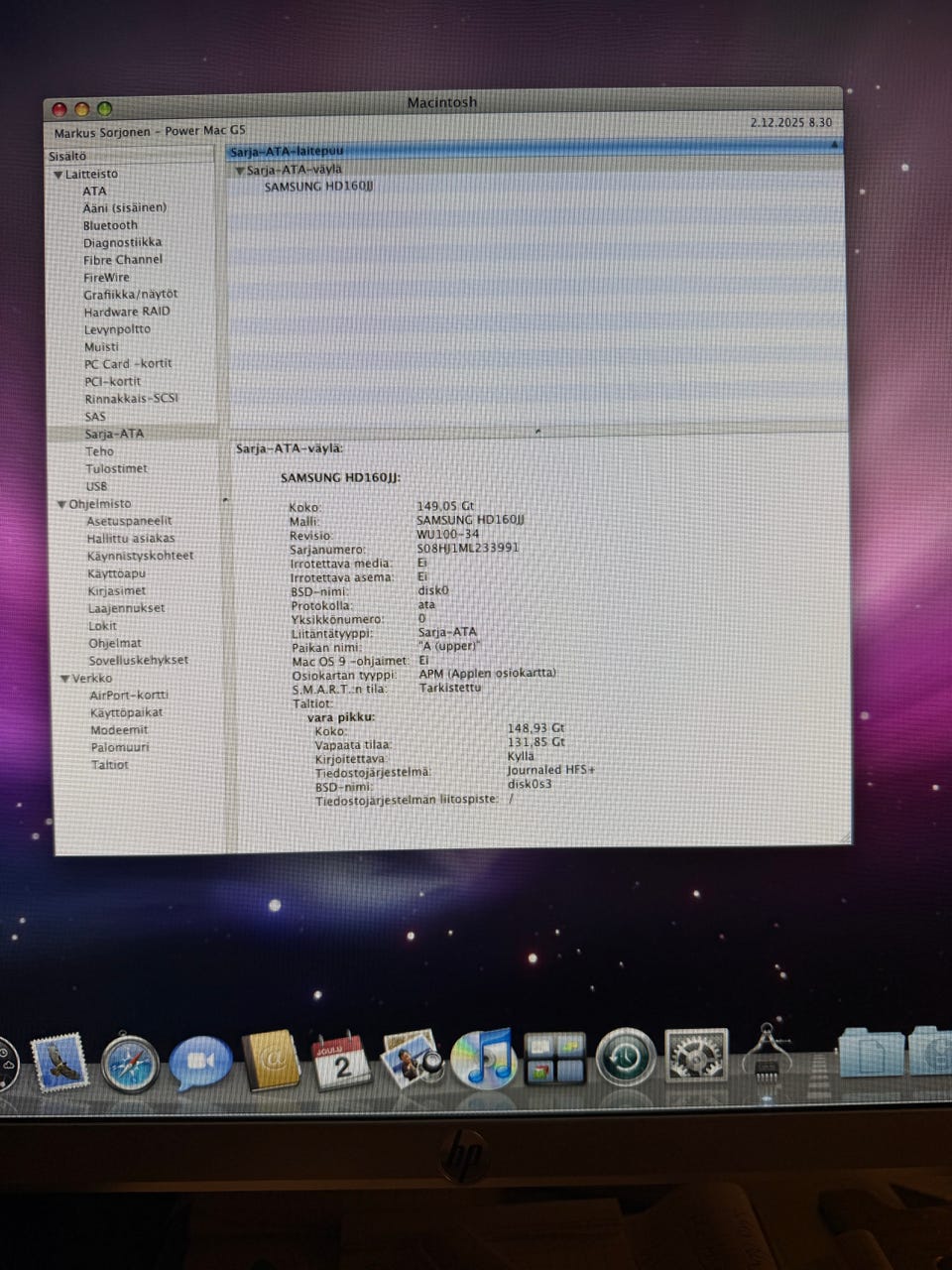Click the window resize grip corner
The height and width of the screenshot is (1270, 952).
point(845,837)
